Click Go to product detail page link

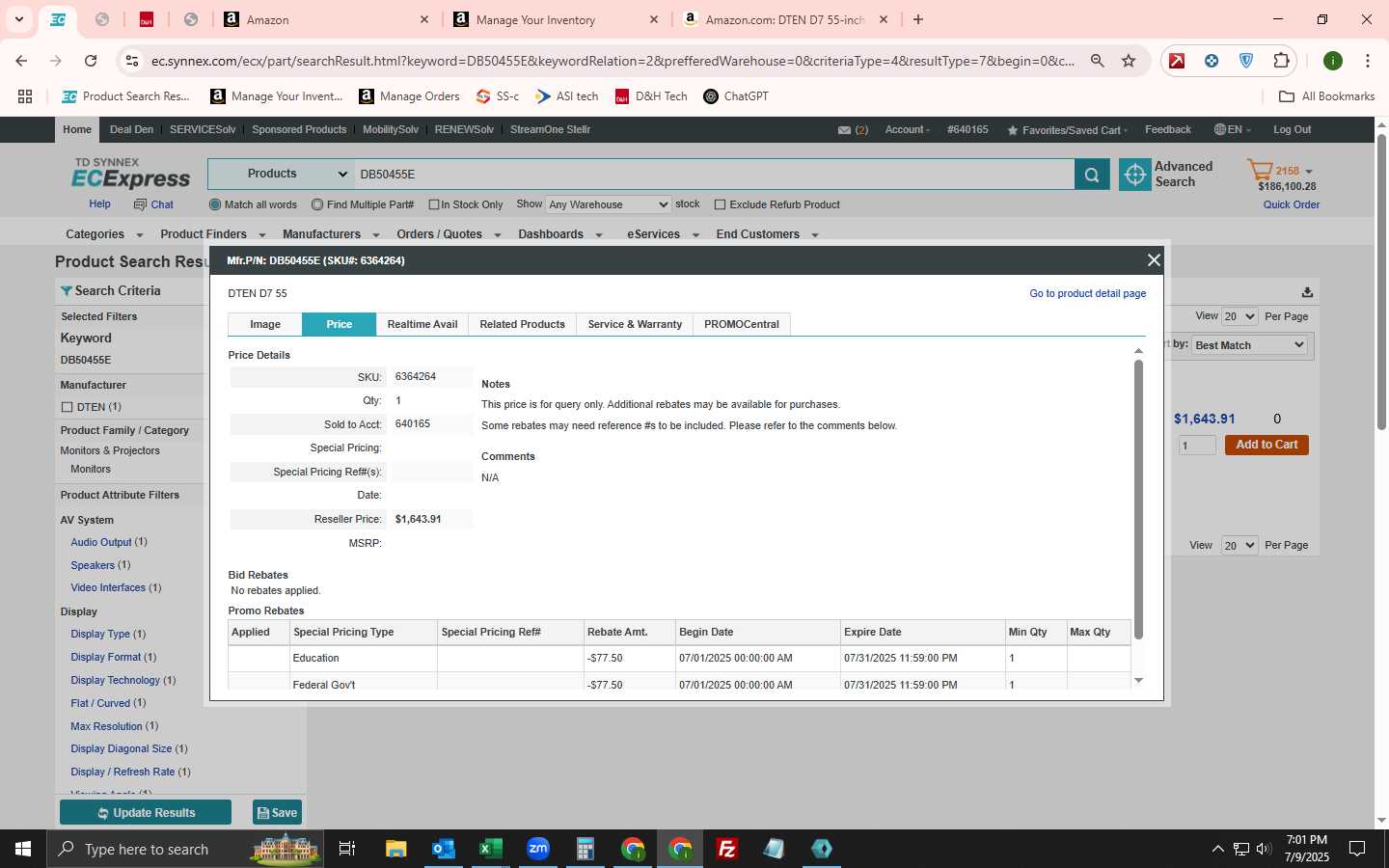pyautogui.click(x=1087, y=294)
